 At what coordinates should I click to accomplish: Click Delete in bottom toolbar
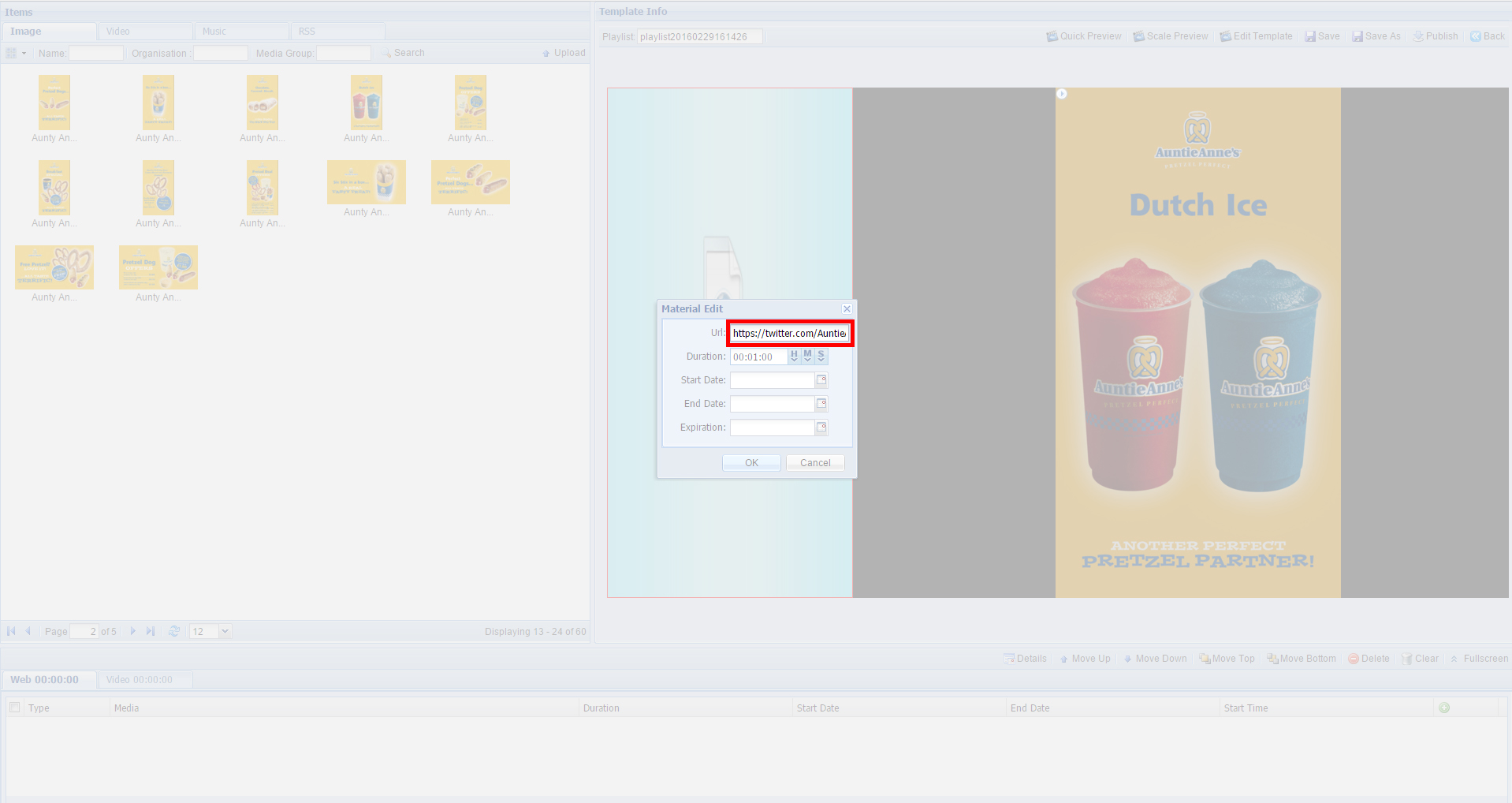click(1369, 659)
